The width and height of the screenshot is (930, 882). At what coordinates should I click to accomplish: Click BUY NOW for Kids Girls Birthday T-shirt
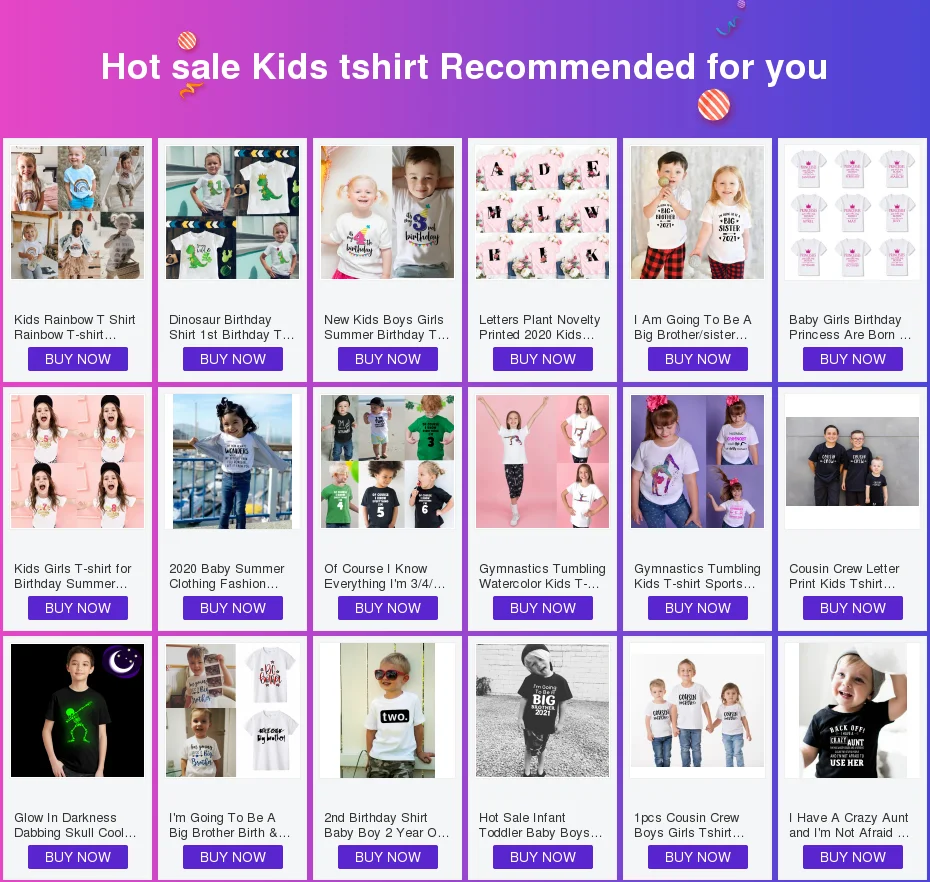78,608
